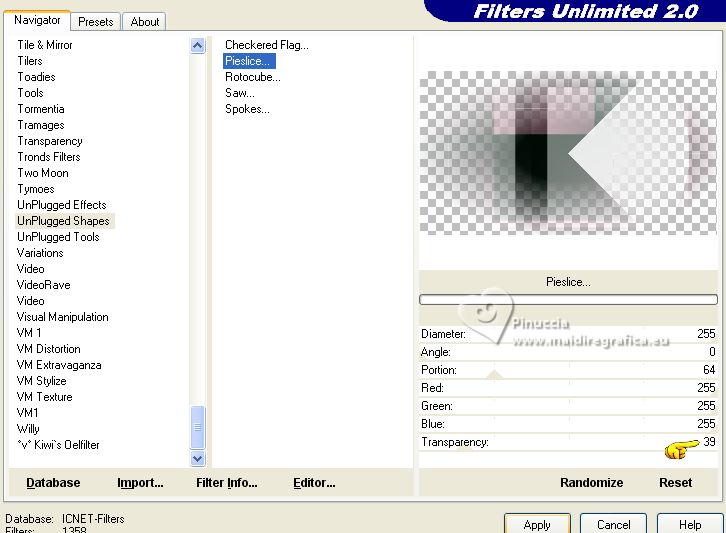Choose the Pieslice filter

[x=249, y=61]
